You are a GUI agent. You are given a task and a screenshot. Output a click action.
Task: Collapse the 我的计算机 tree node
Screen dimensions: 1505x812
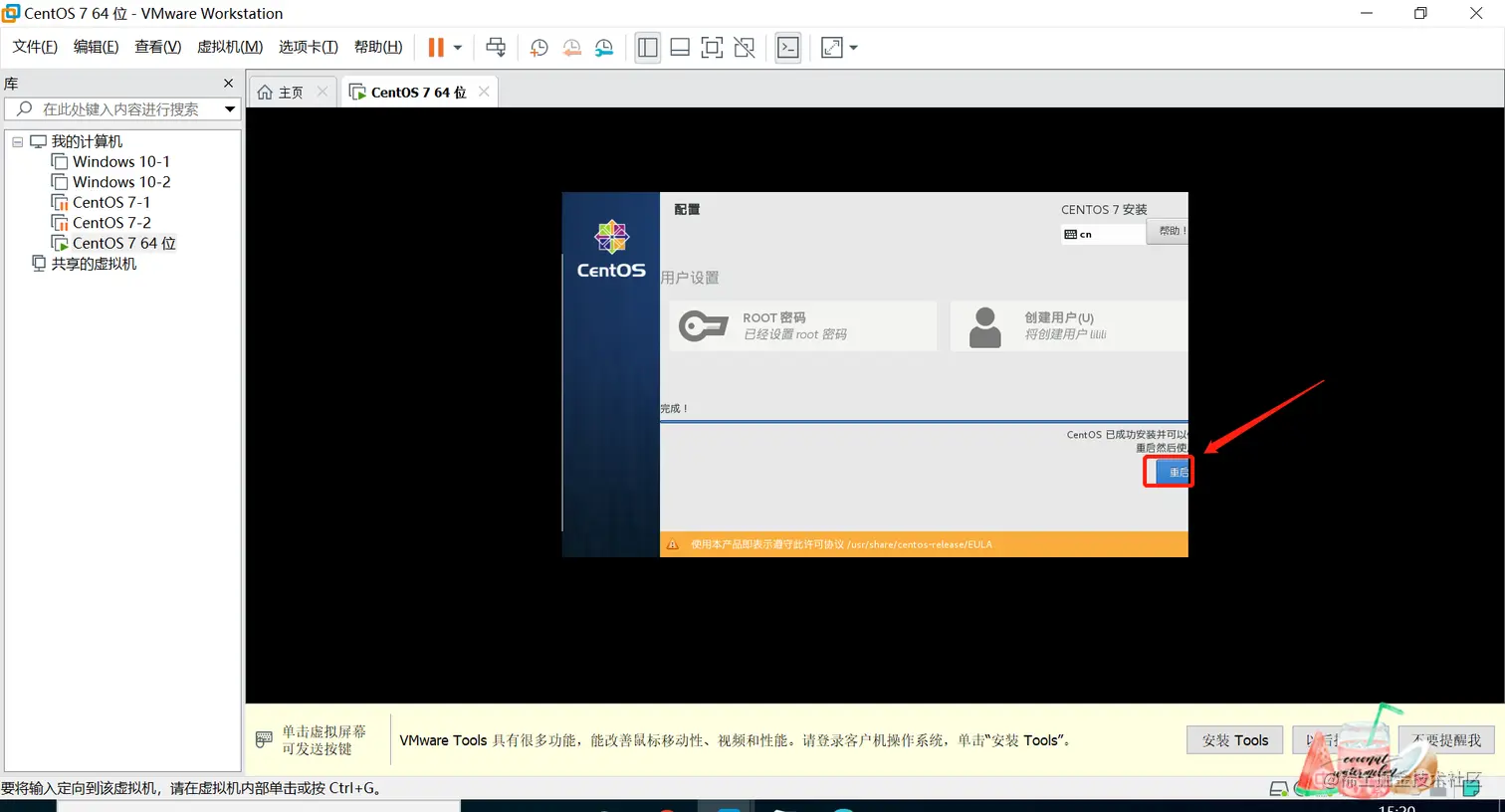[17, 142]
